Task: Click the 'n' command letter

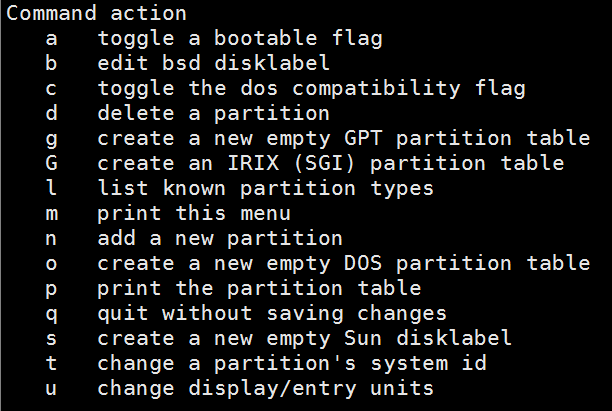Action: point(51,238)
